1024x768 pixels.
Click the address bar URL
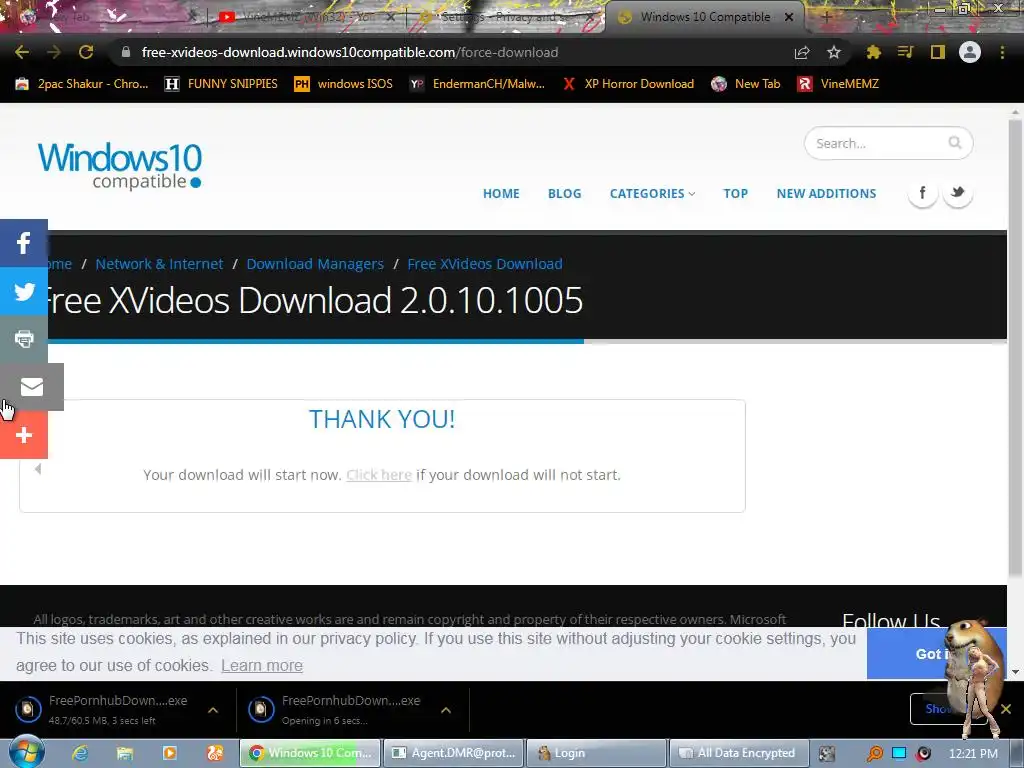(349, 52)
